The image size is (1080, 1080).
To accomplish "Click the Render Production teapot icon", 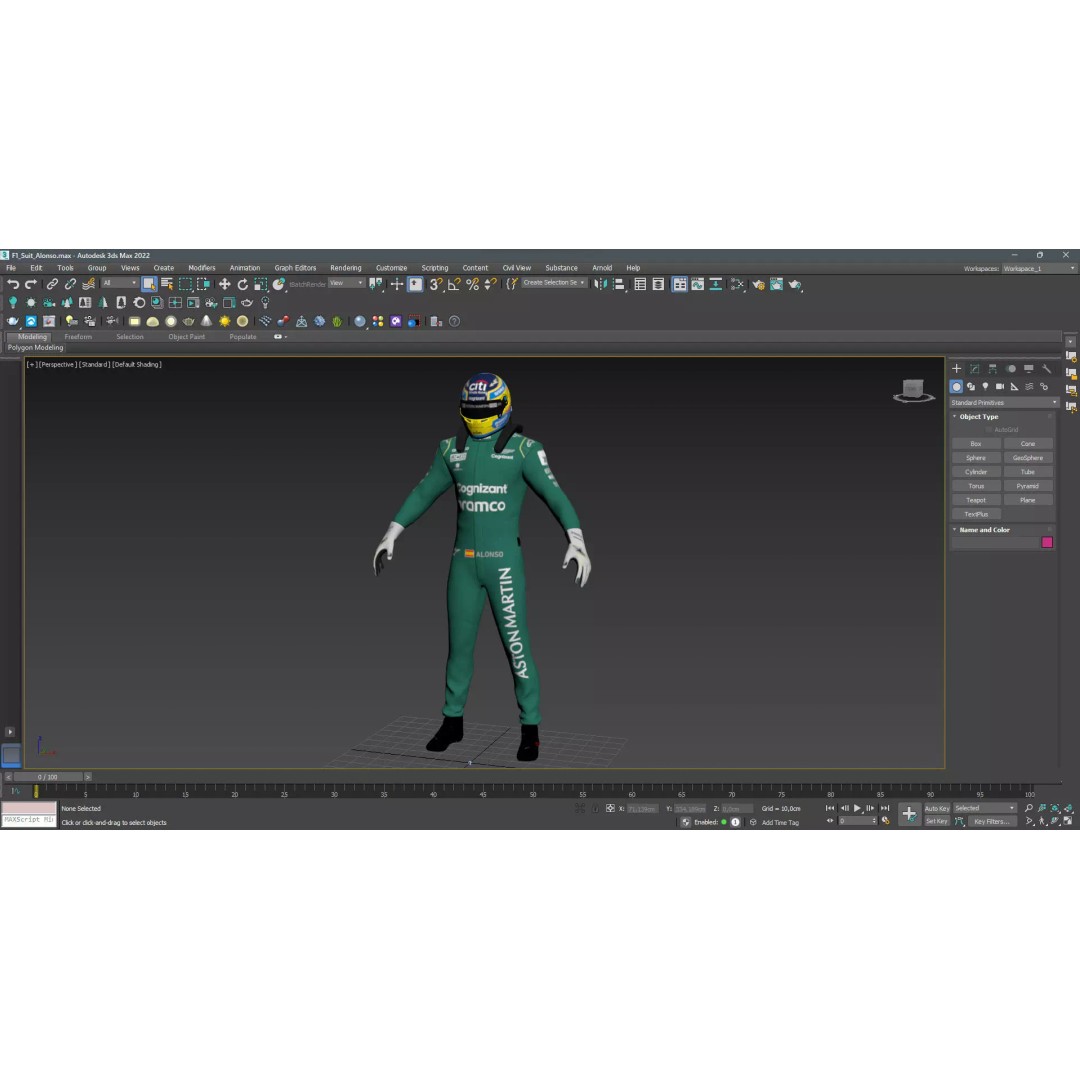I will click(795, 285).
